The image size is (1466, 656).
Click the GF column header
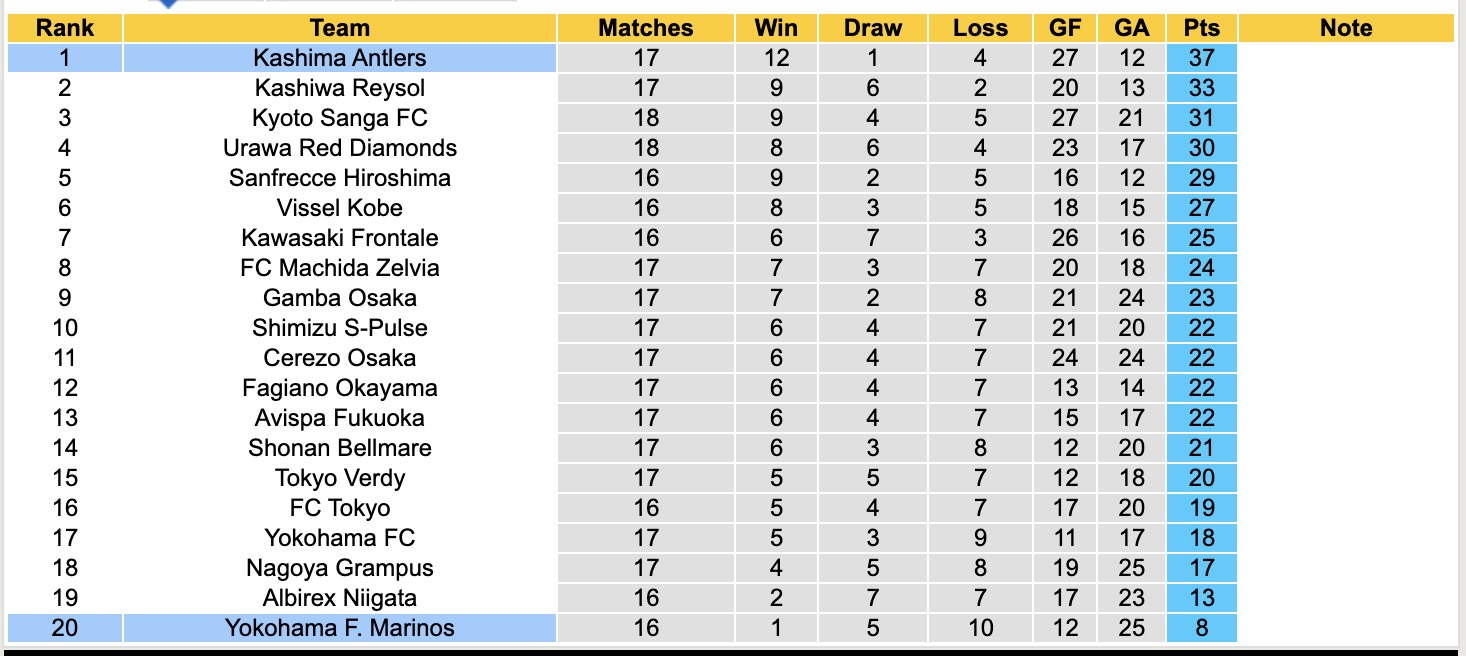(1065, 28)
